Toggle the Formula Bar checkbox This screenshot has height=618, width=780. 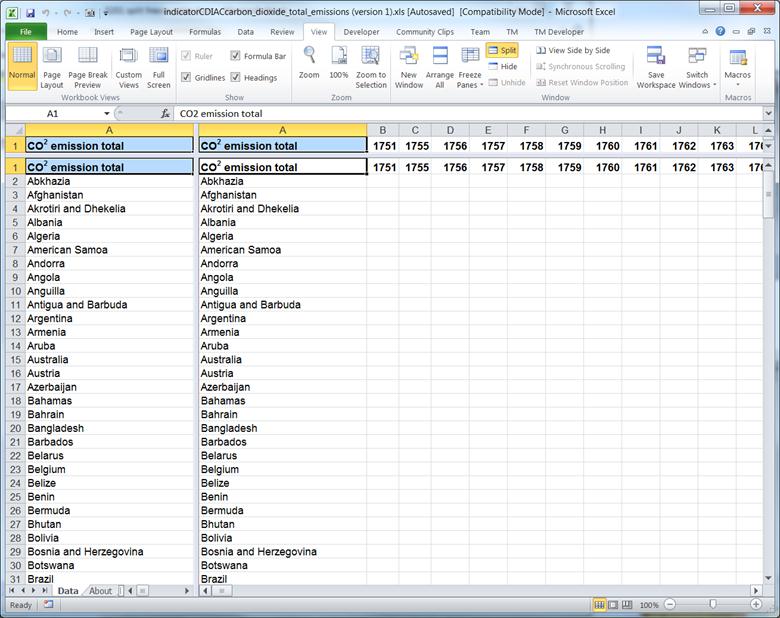point(236,56)
